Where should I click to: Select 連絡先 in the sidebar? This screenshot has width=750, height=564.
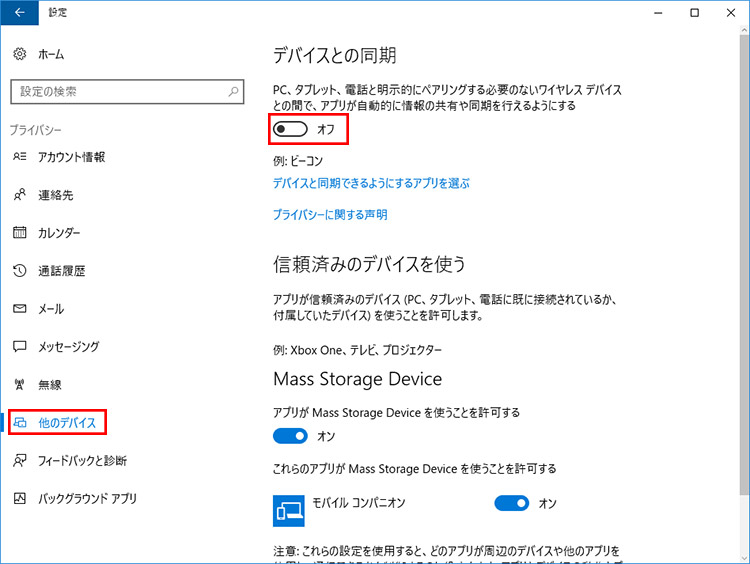tap(56, 195)
